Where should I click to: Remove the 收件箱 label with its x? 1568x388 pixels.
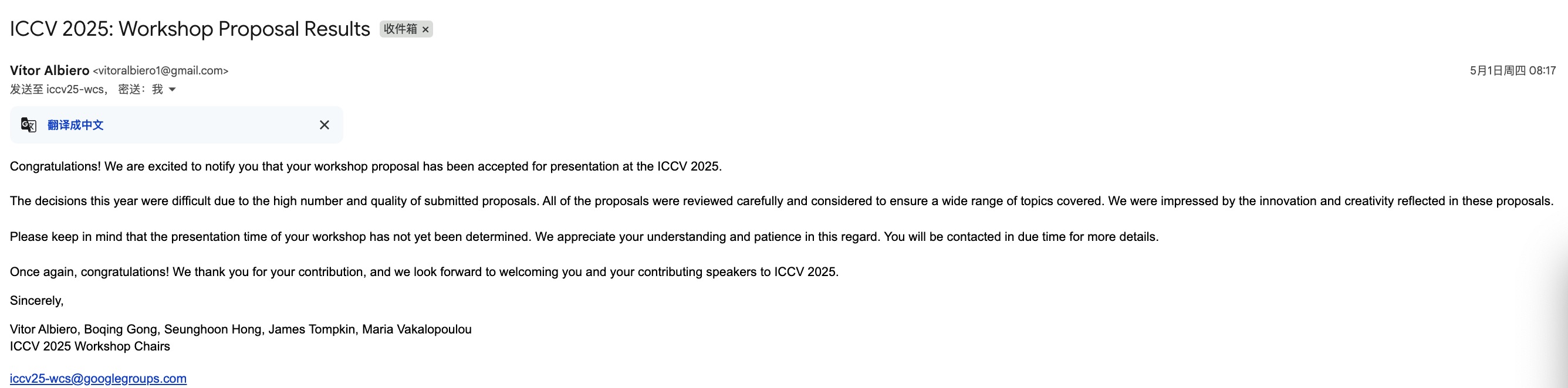pos(425,29)
